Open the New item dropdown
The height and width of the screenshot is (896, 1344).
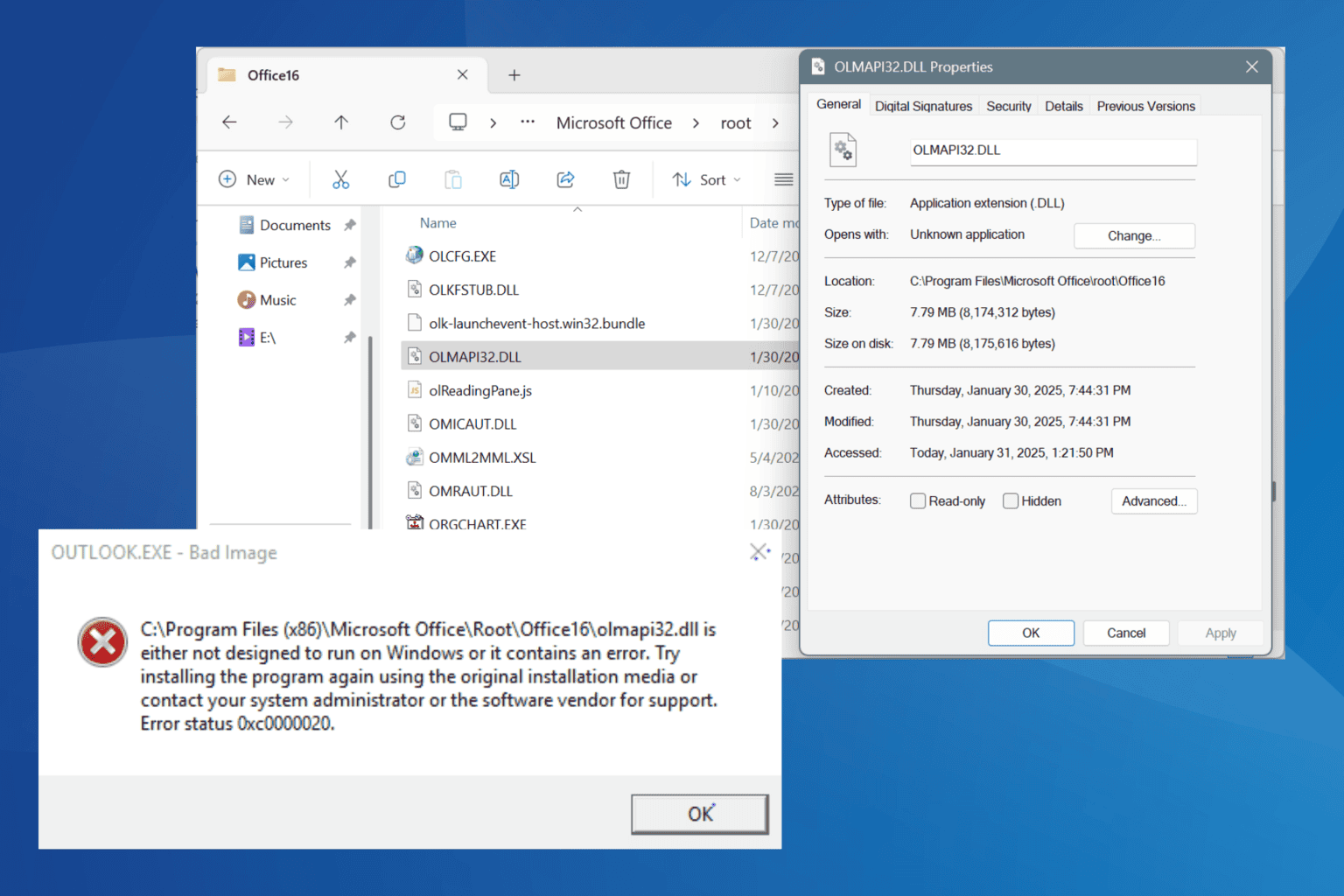(255, 179)
